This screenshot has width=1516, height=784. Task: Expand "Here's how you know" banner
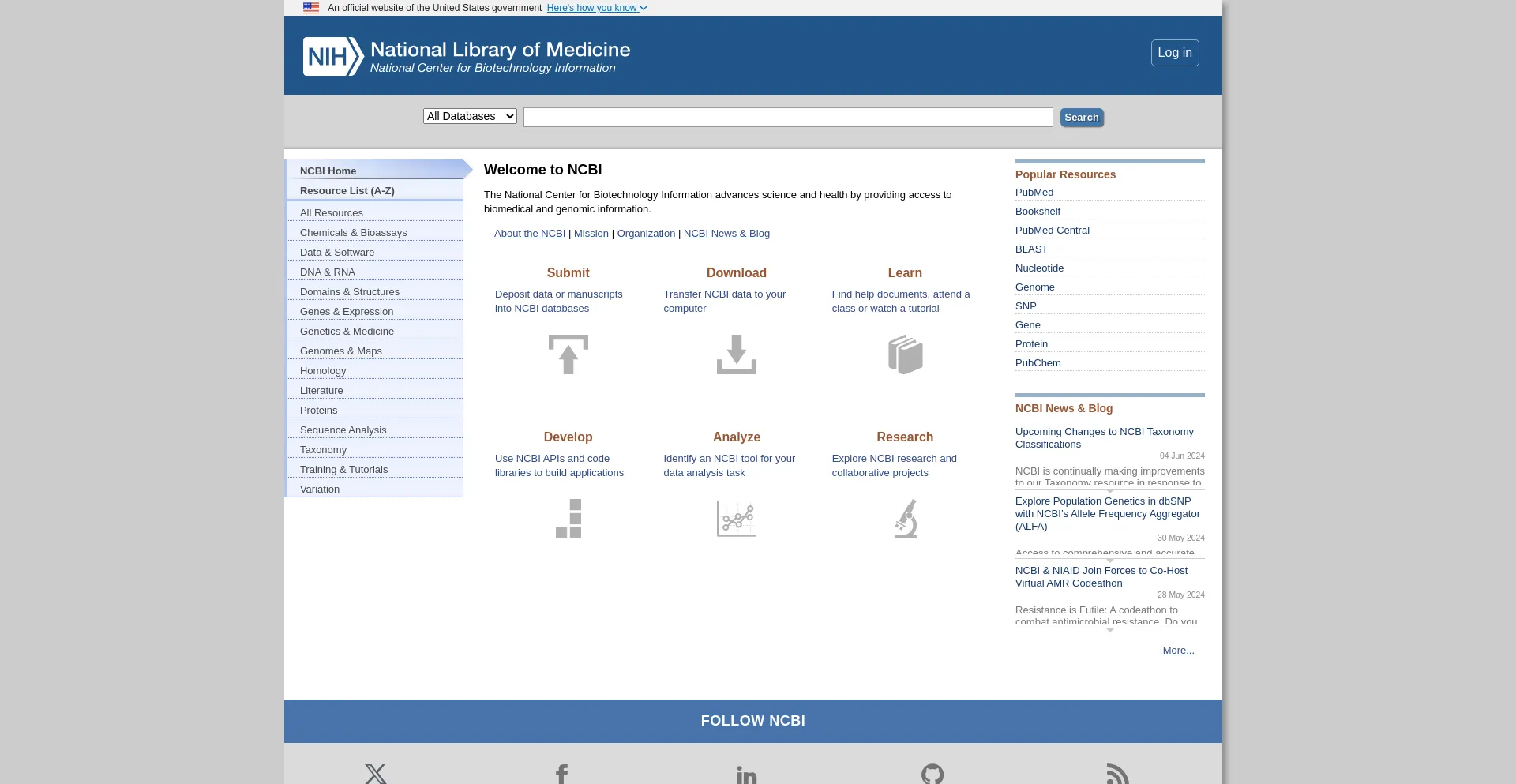(x=597, y=8)
